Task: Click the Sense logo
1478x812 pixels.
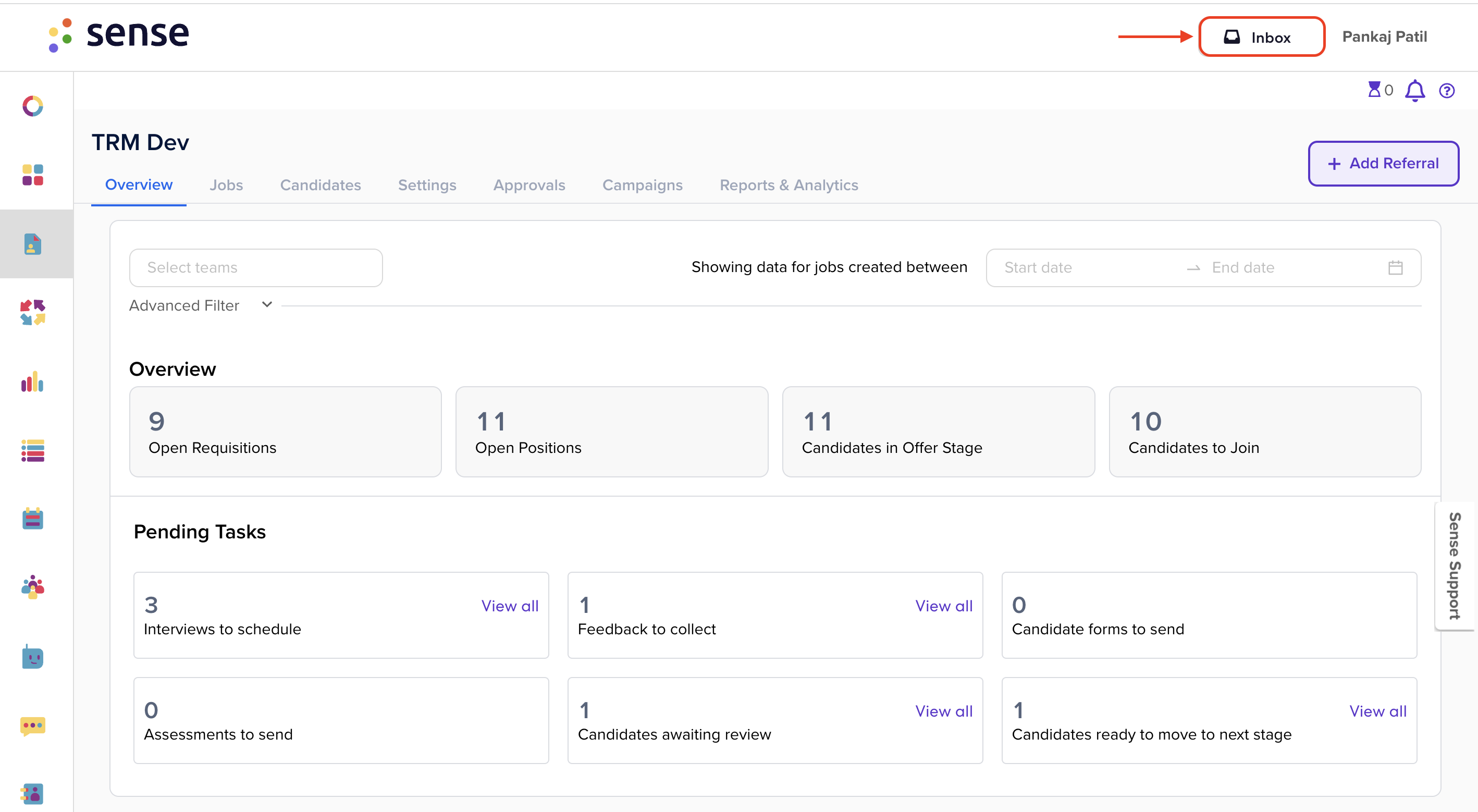Action: 119,34
